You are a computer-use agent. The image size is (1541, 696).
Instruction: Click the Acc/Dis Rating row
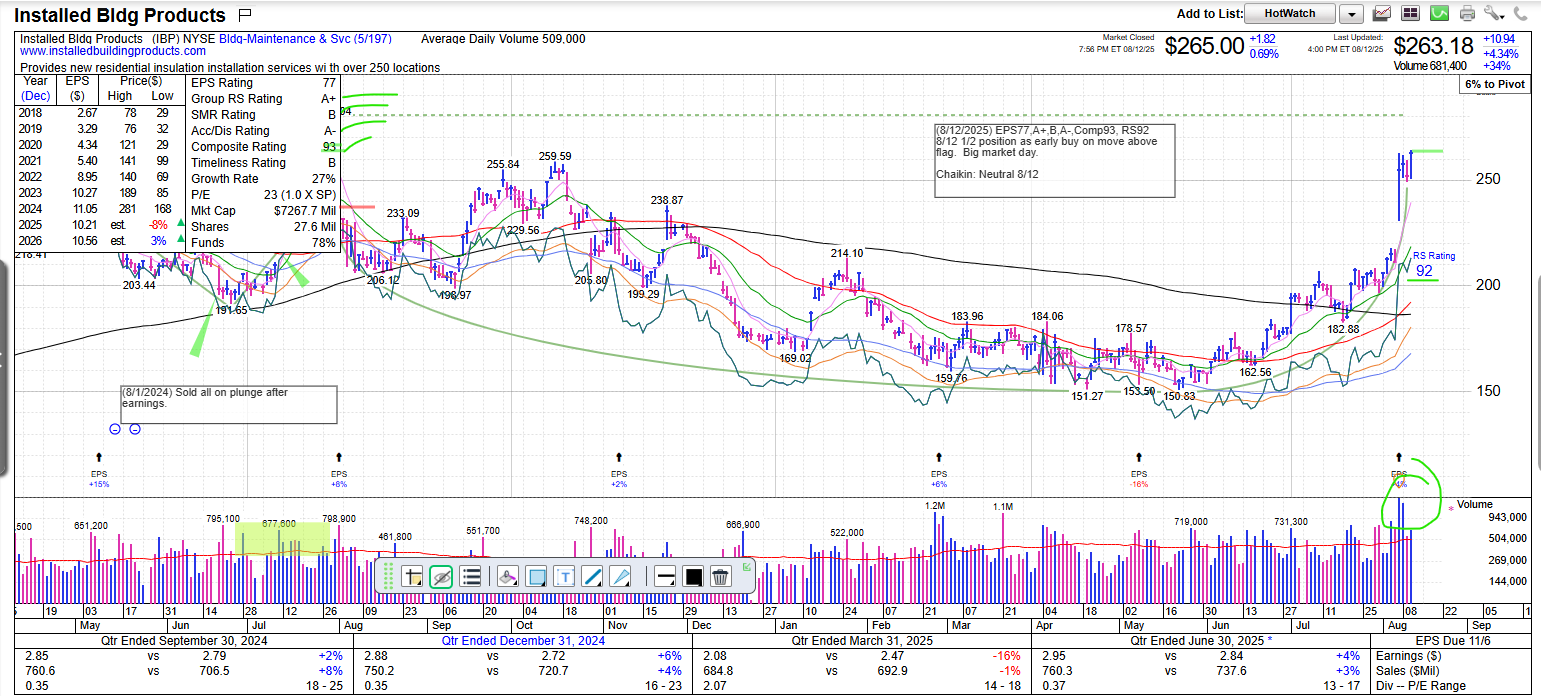click(264, 131)
